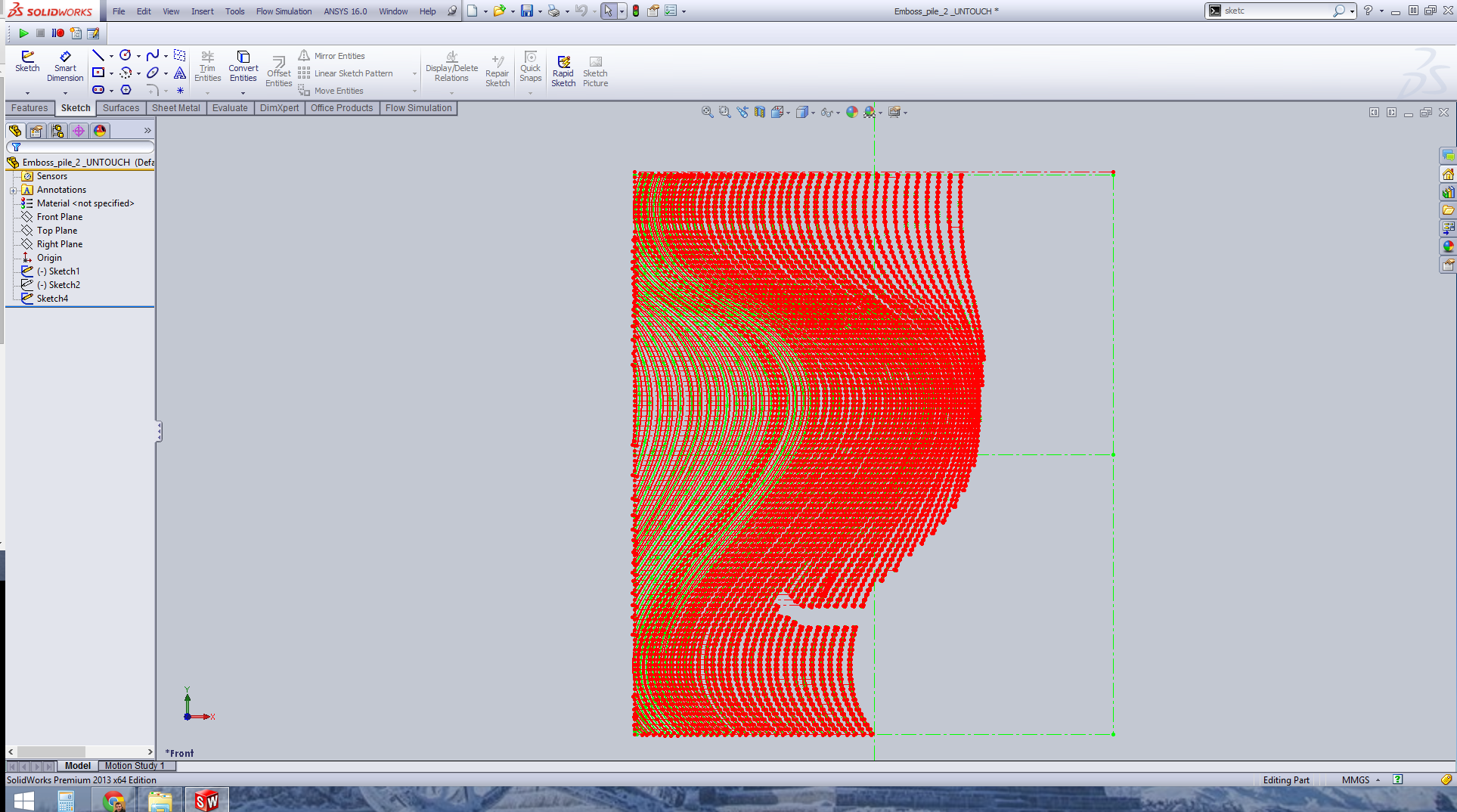Switch to the Surfaces tab

pyautogui.click(x=121, y=108)
